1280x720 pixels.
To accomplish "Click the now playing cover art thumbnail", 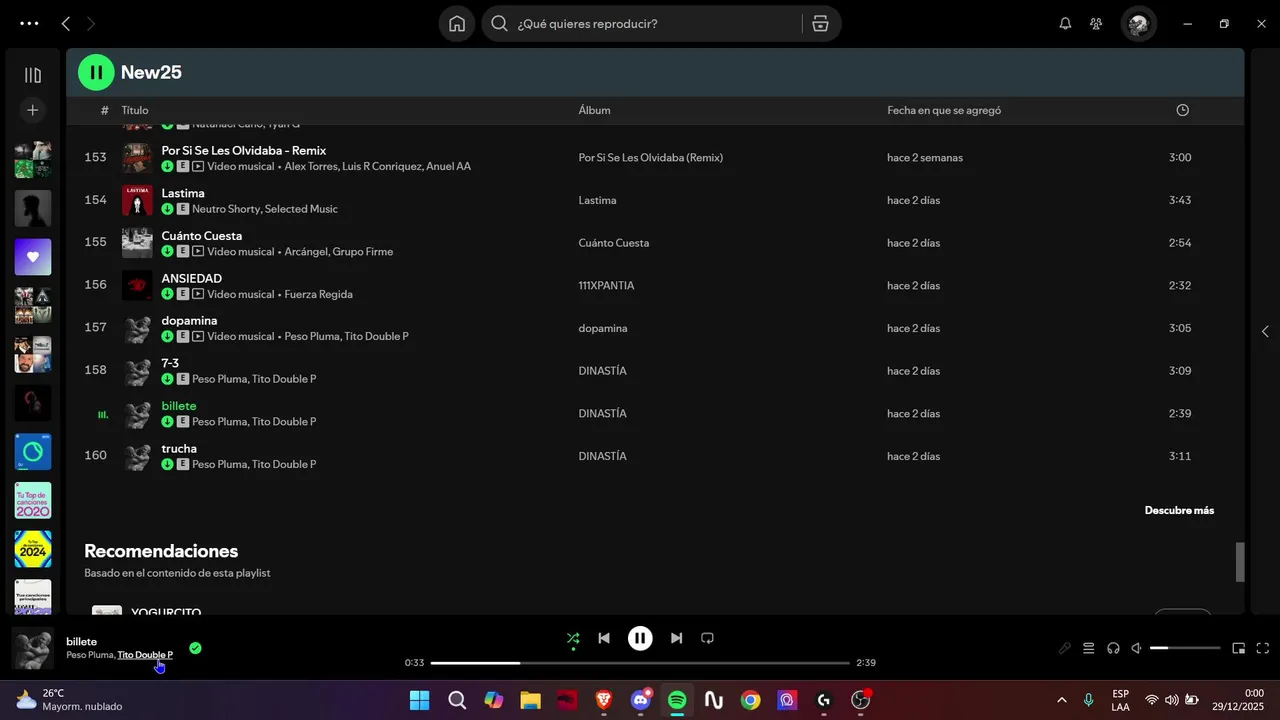I will [33, 648].
